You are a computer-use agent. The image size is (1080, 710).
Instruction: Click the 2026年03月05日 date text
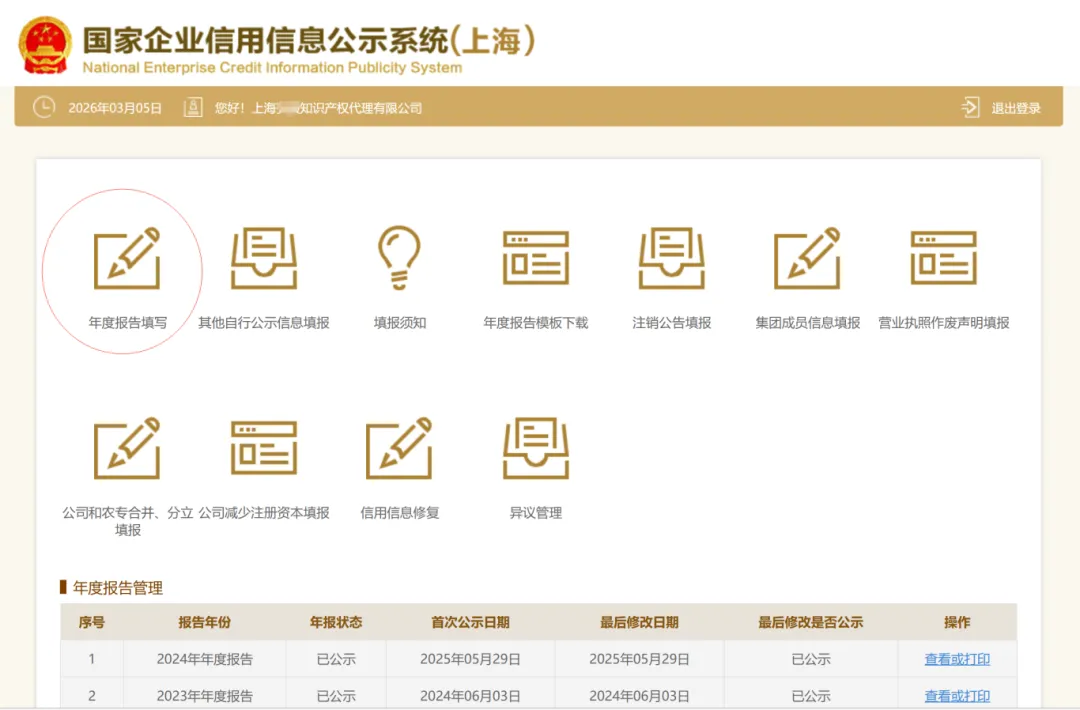(115, 108)
